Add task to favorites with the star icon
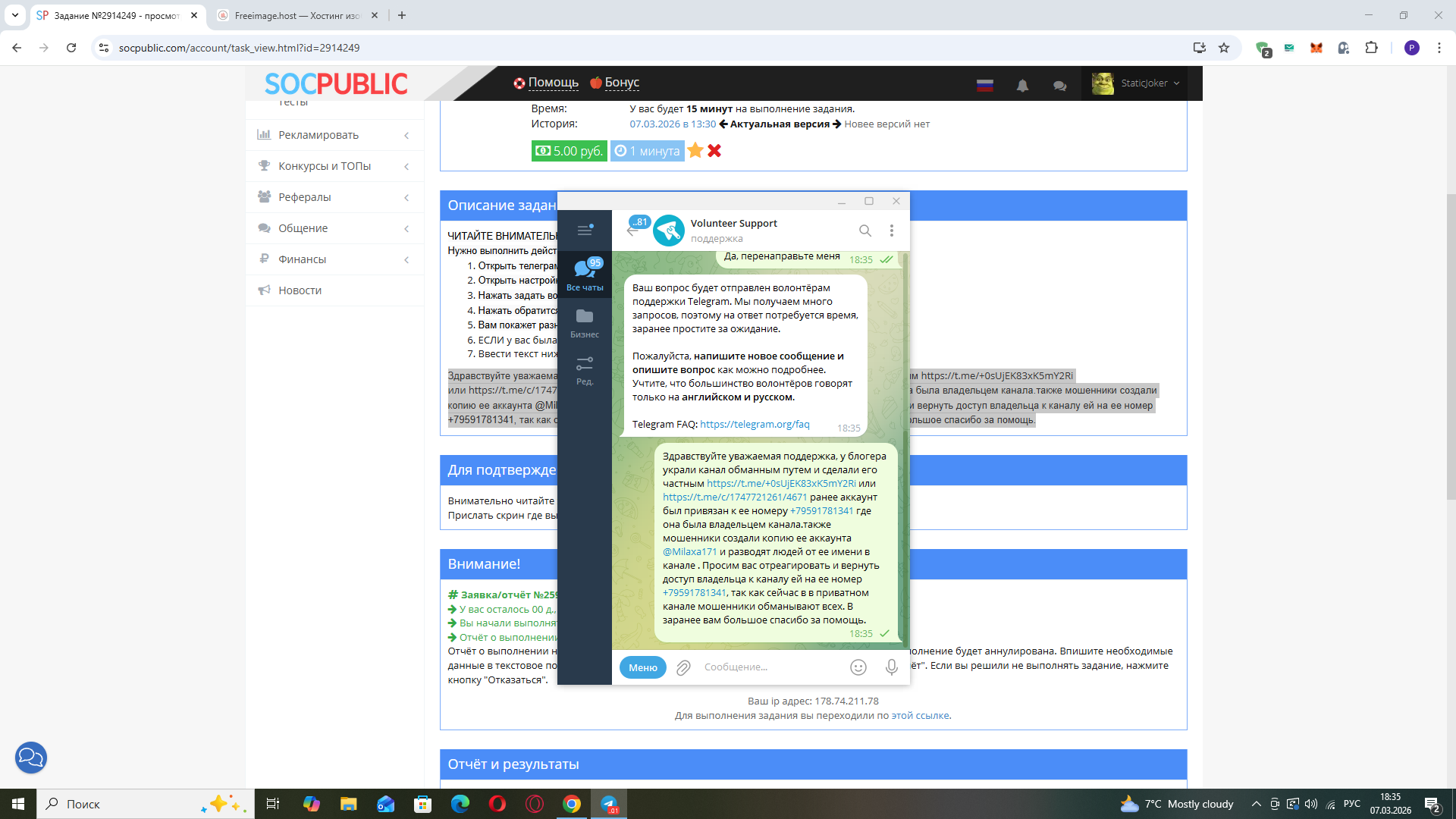The image size is (1456, 819). click(695, 151)
